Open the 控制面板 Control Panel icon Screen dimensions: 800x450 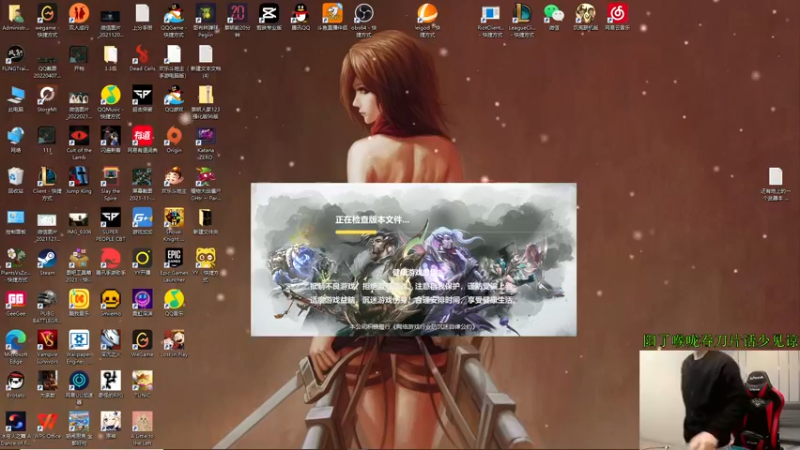[x=15, y=218]
